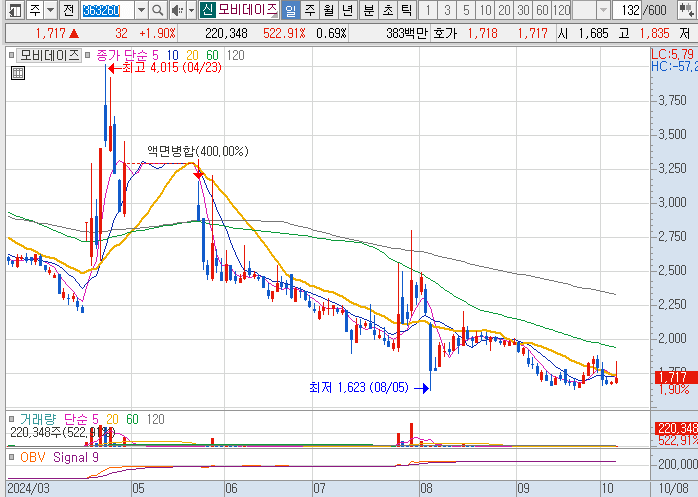Click the 10/08 date label at axis end
Viewport: 698px width, 497px height.
[674, 489]
